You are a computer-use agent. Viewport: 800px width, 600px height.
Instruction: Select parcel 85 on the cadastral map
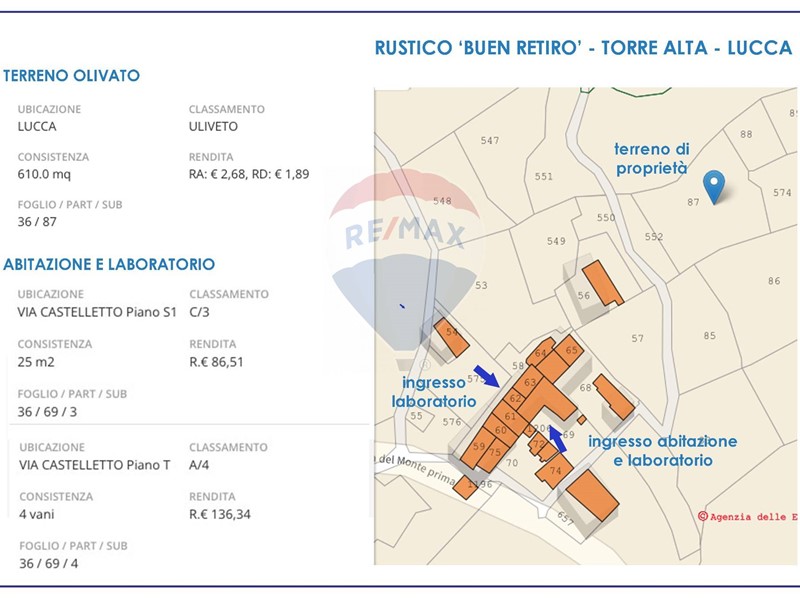[x=710, y=335]
